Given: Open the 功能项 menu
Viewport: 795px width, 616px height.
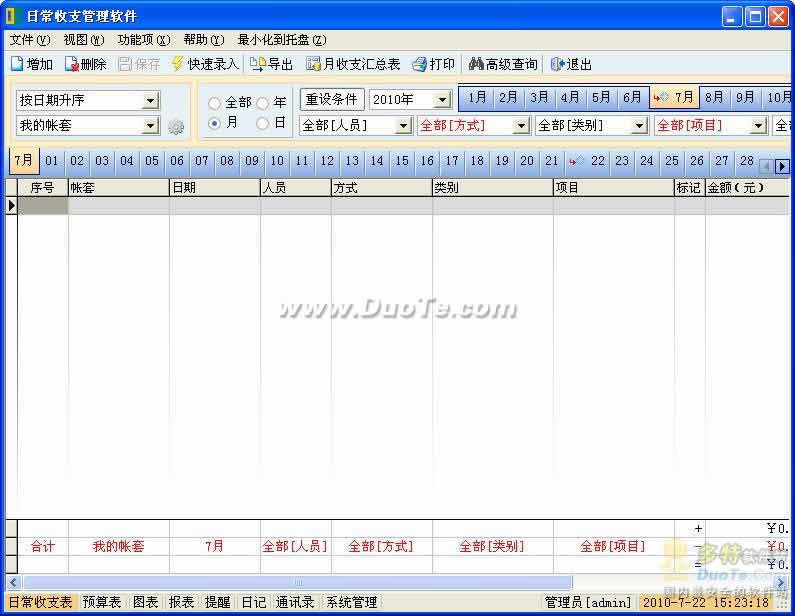Looking at the screenshot, I should click(x=142, y=40).
